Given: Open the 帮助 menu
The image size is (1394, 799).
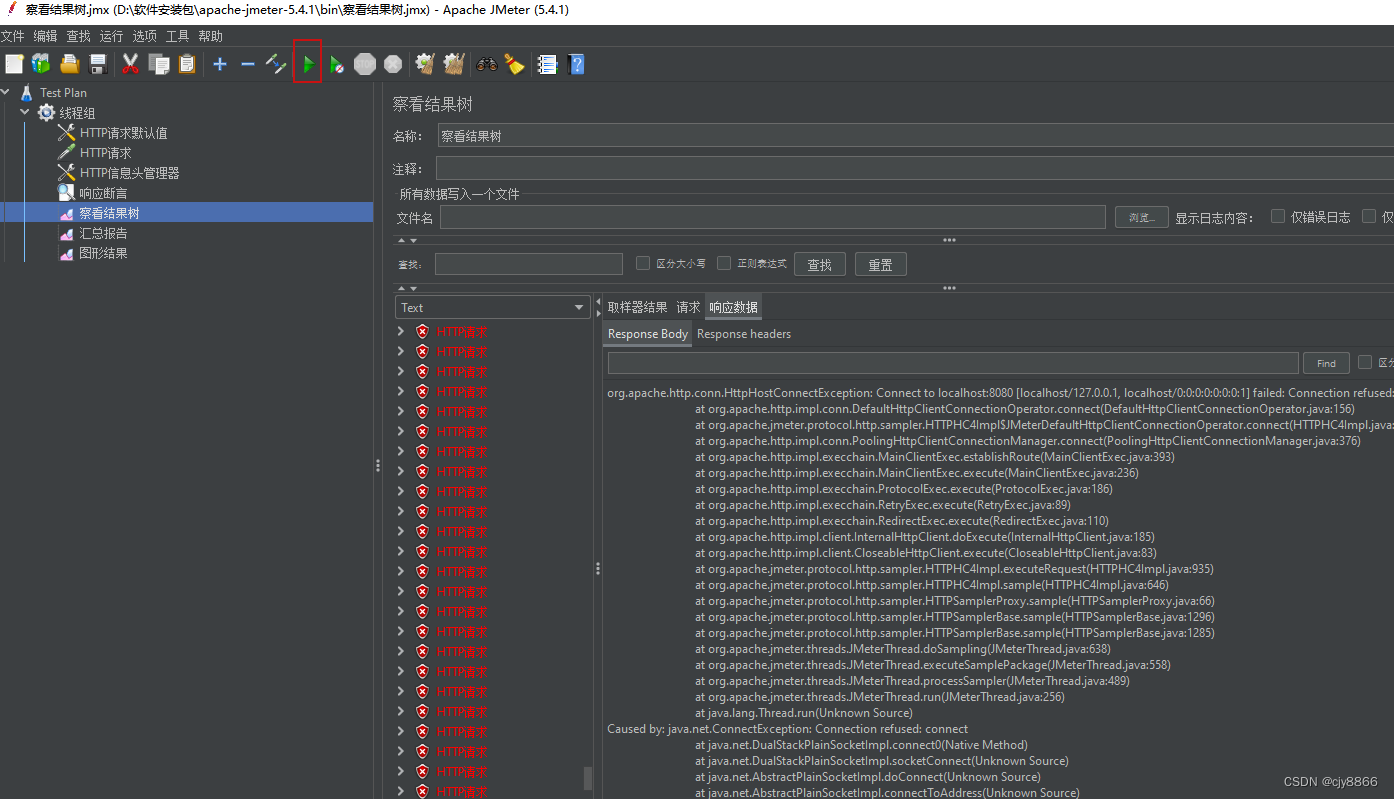Looking at the screenshot, I should (211, 36).
